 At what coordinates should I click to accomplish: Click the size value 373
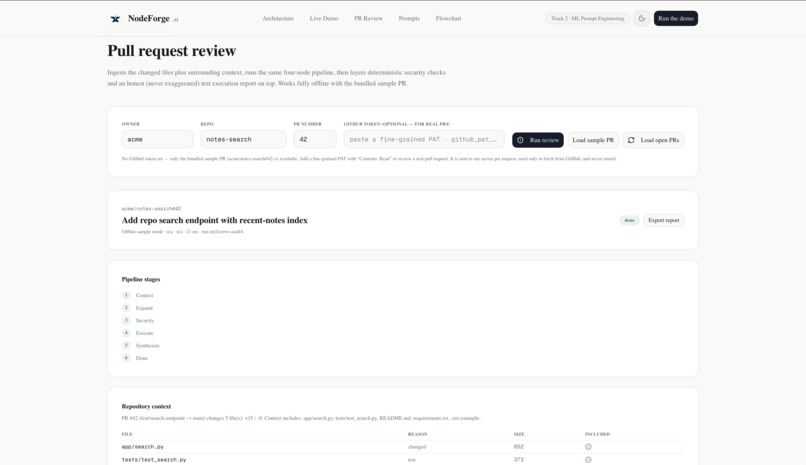(x=519, y=459)
